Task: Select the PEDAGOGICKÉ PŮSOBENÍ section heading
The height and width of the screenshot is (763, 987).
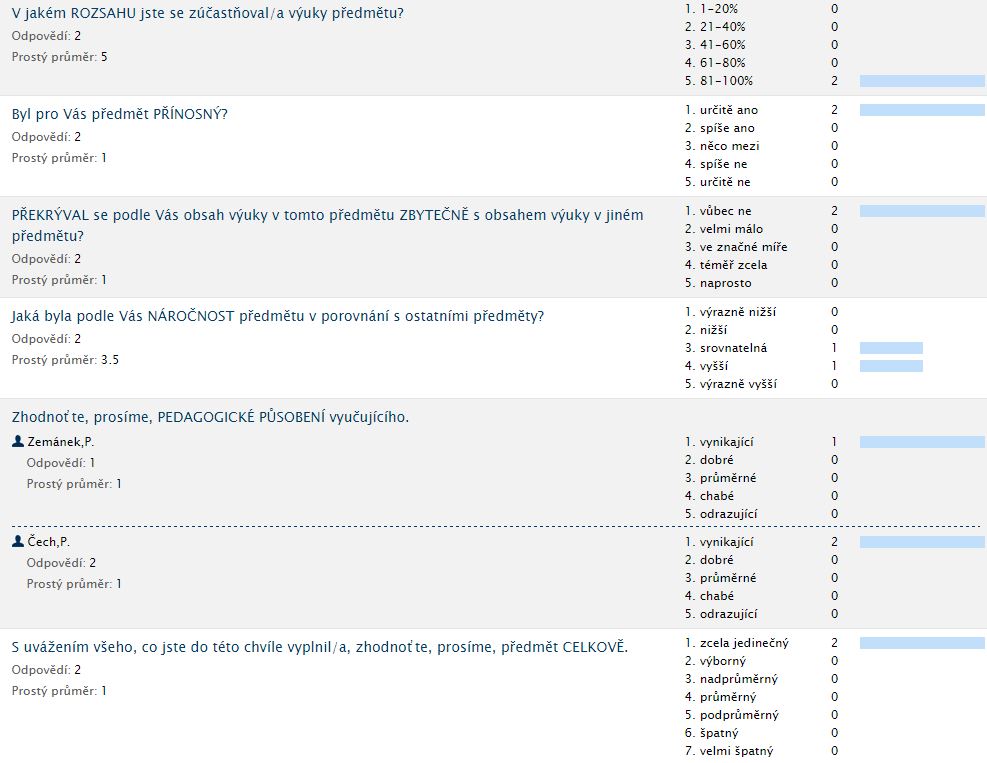Action: [x=210, y=417]
